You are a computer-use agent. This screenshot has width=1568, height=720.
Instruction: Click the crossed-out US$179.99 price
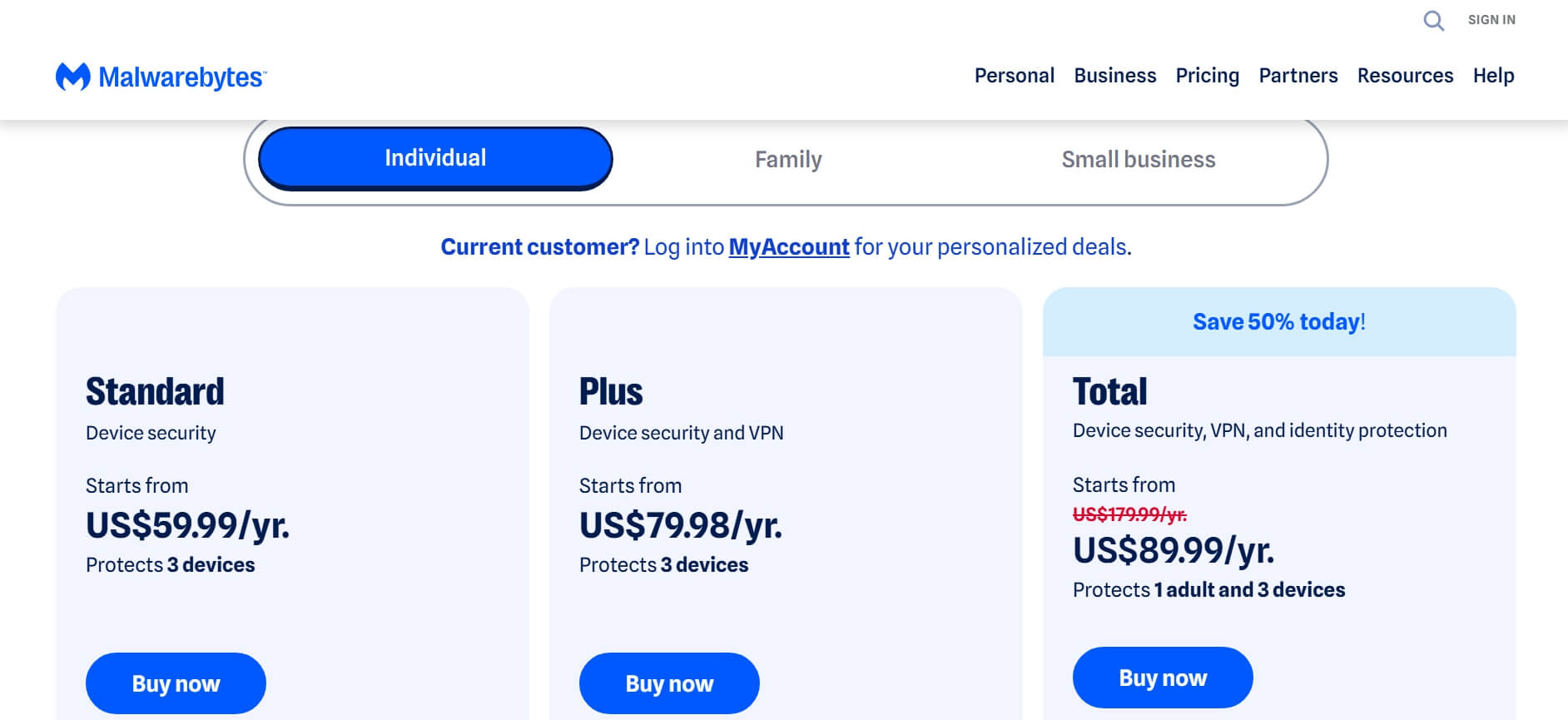click(x=1129, y=514)
